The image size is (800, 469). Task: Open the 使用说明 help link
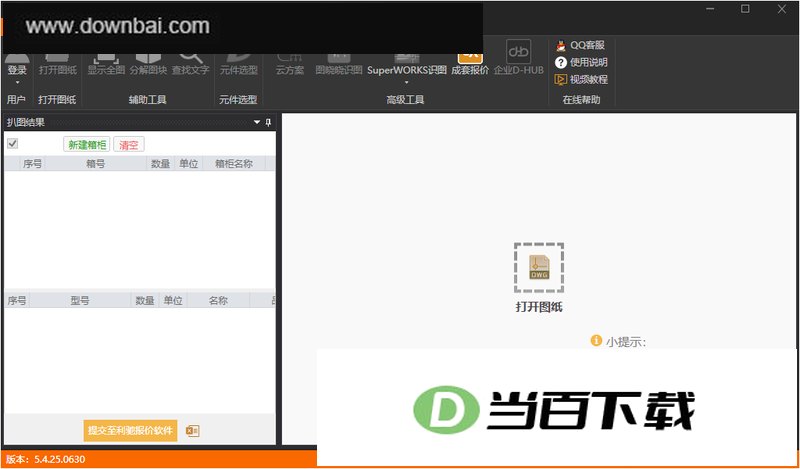581,63
